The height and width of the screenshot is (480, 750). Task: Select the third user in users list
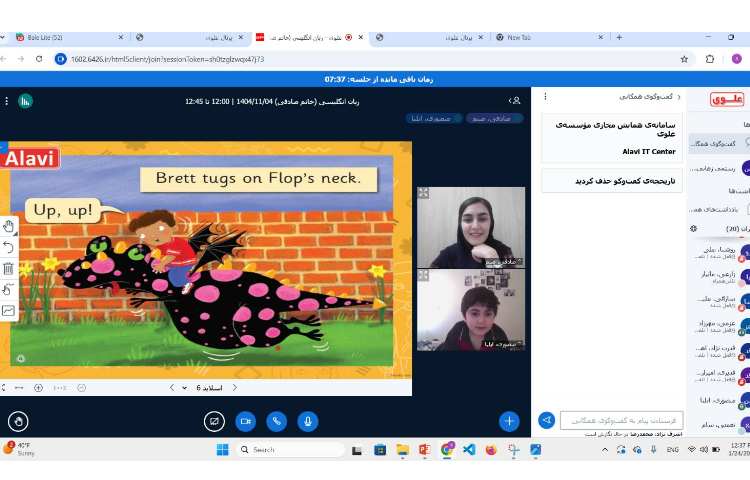point(720,301)
